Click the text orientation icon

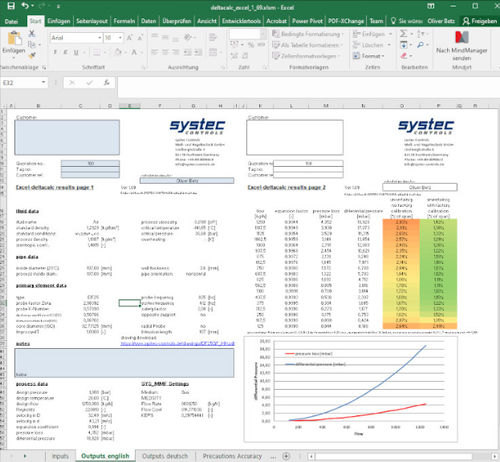point(188,37)
